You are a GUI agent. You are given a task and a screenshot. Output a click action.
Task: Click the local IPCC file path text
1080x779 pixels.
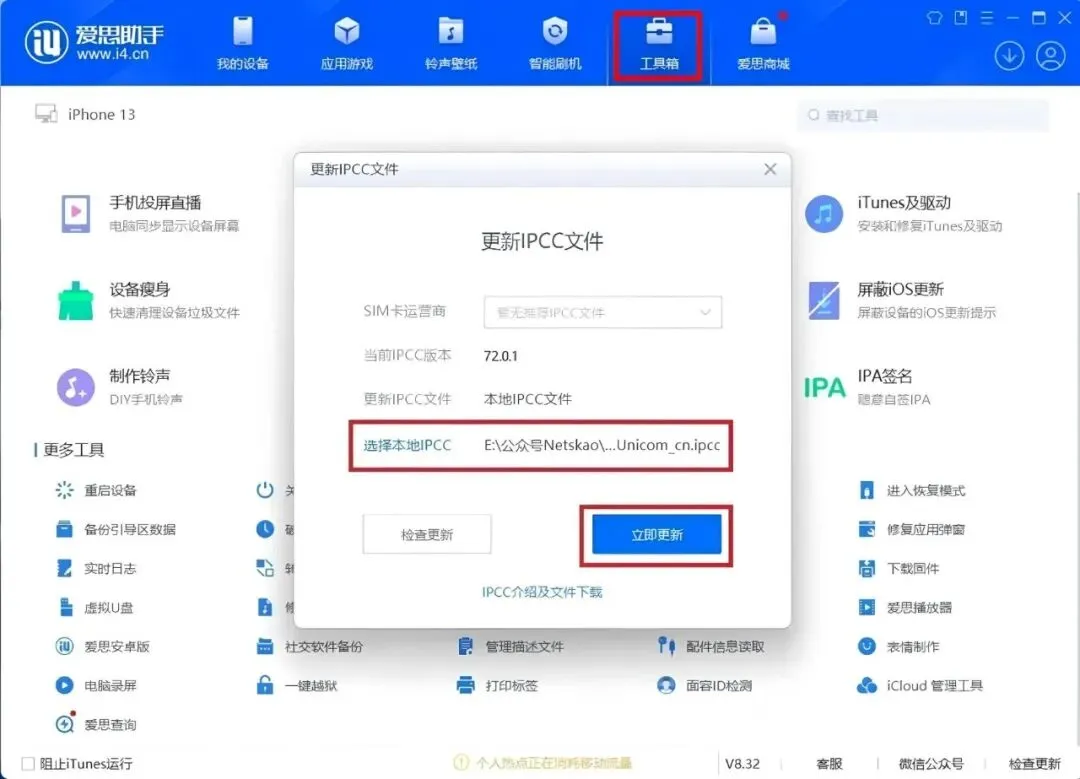(602, 446)
